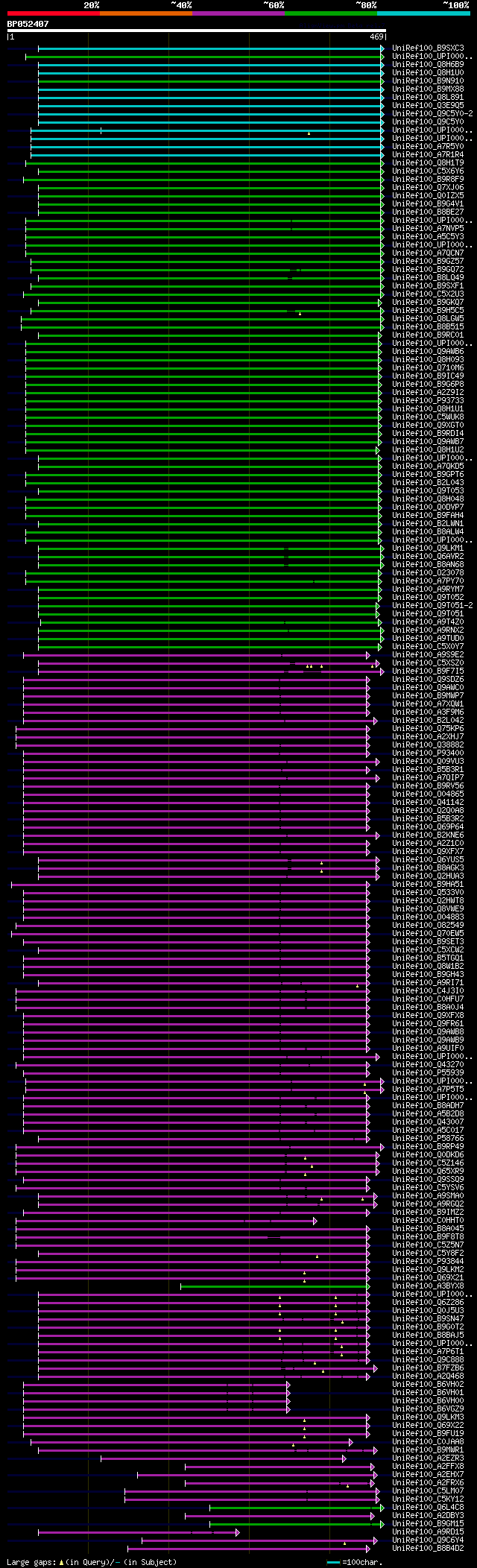This screenshot has height=1568, width=477.
Task: Select label UniRef100_B8B515
Action: [428, 327]
